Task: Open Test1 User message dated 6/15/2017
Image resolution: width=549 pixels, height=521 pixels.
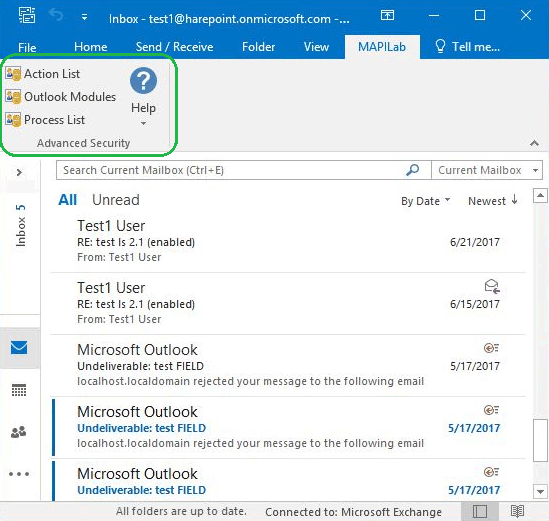Action: tap(288, 303)
